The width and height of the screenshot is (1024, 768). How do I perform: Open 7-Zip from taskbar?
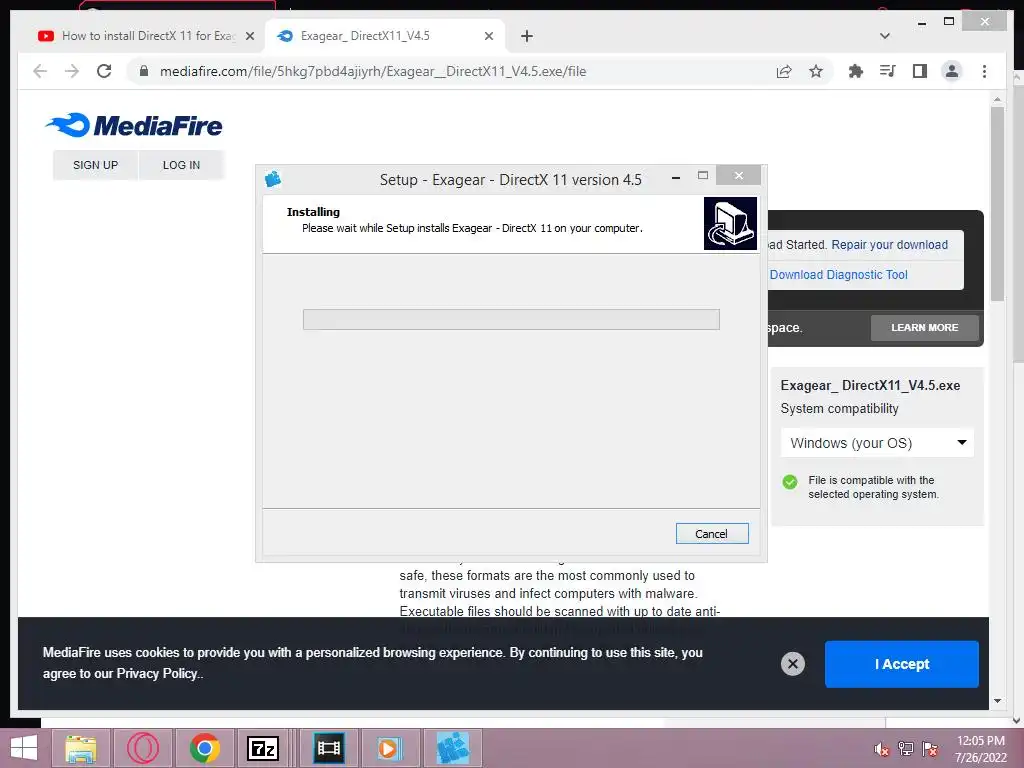(x=263, y=748)
